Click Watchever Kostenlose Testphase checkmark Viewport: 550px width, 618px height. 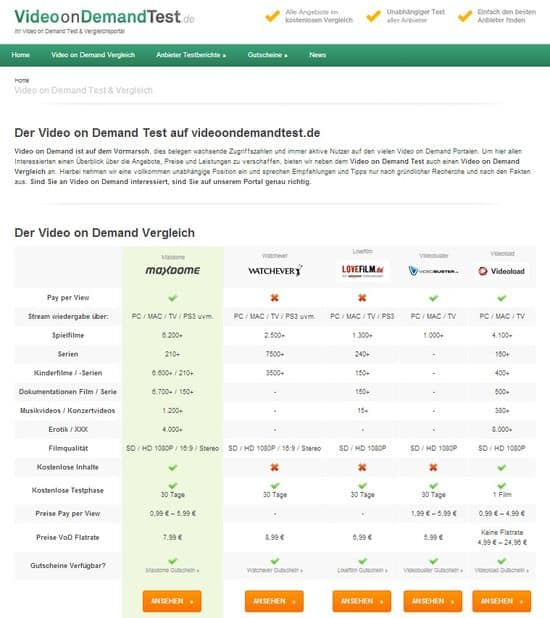275,486
